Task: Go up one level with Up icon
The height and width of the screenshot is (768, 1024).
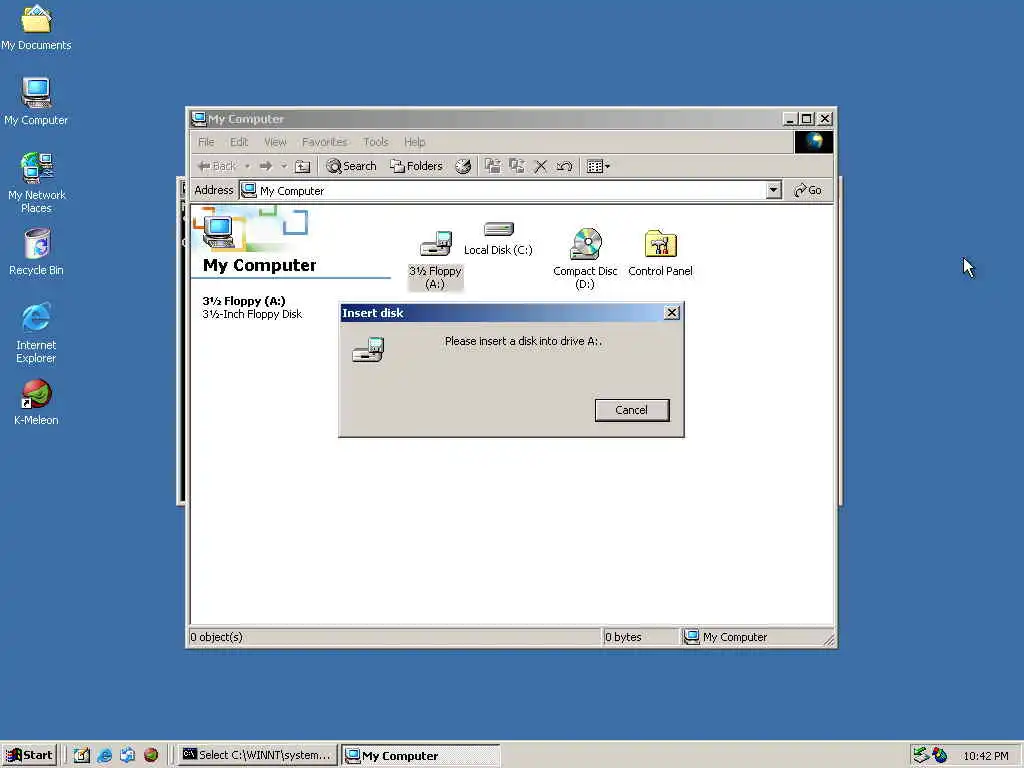Action: pyautogui.click(x=302, y=167)
